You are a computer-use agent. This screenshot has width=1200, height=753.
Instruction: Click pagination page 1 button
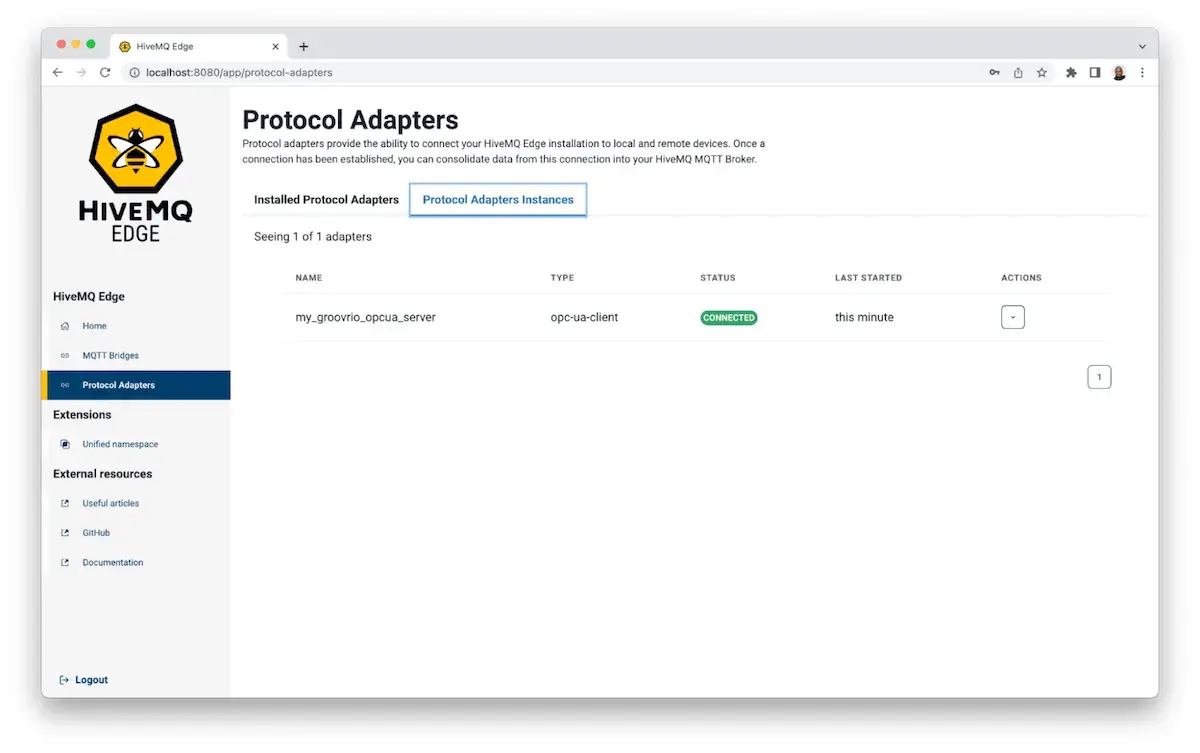pyautogui.click(x=1099, y=377)
